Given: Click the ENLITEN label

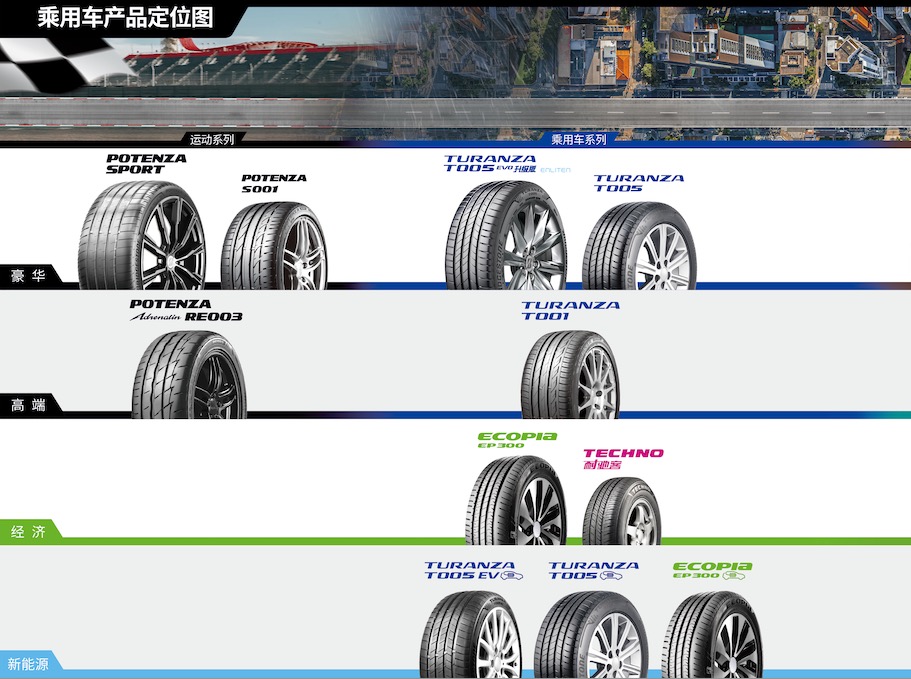Looking at the screenshot, I should coord(555,170).
